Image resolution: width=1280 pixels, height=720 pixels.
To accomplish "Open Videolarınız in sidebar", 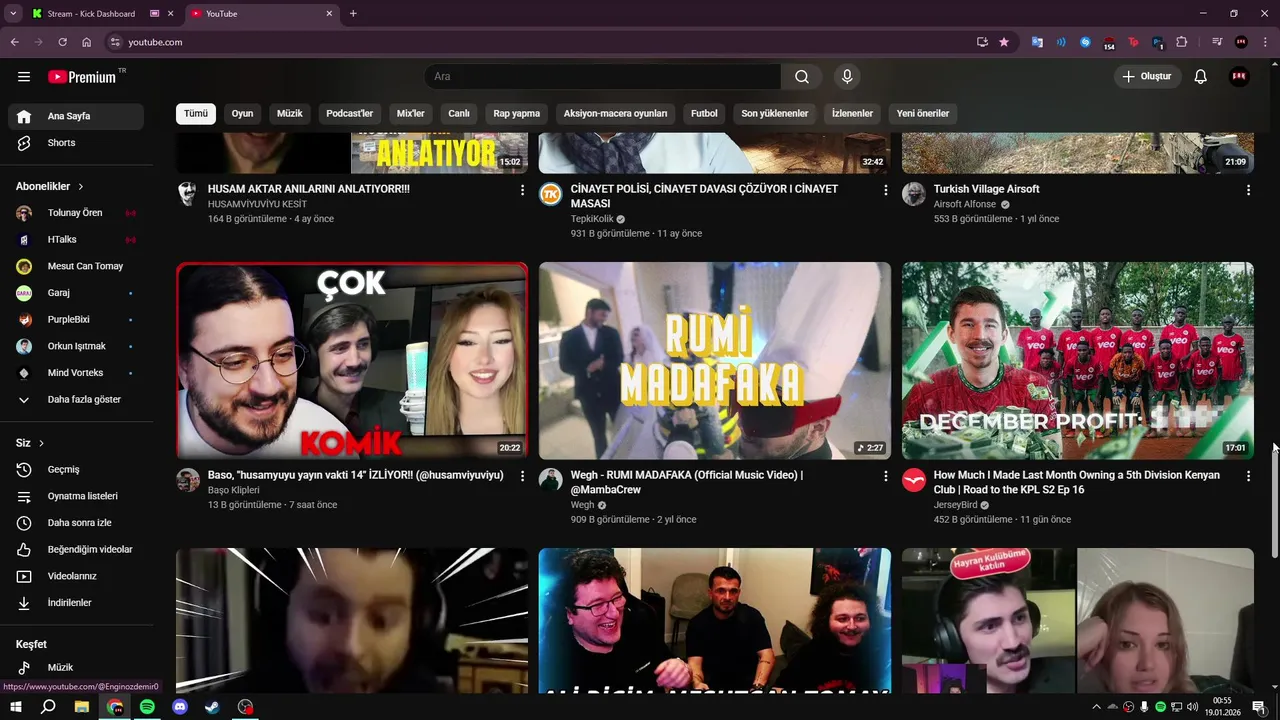I will pos(76,576).
